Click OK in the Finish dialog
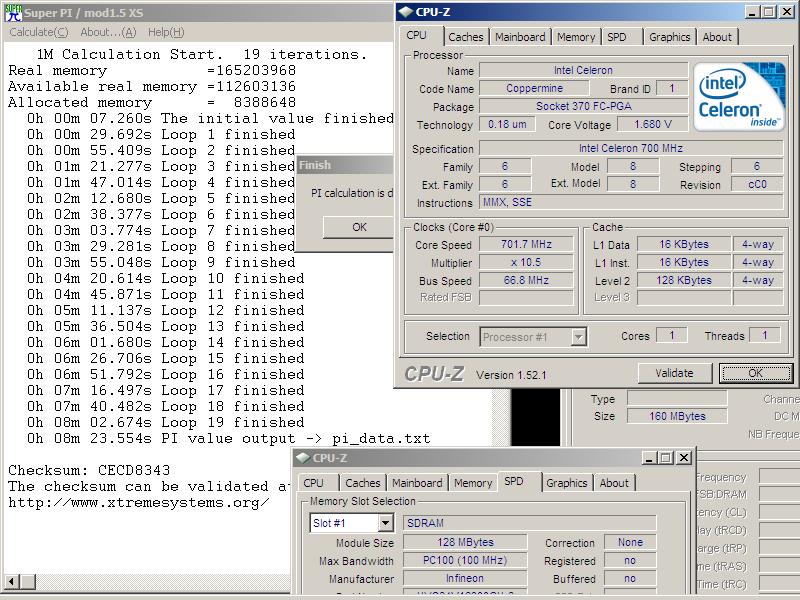Viewport: 800px width, 600px height. (x=359, y=227)
